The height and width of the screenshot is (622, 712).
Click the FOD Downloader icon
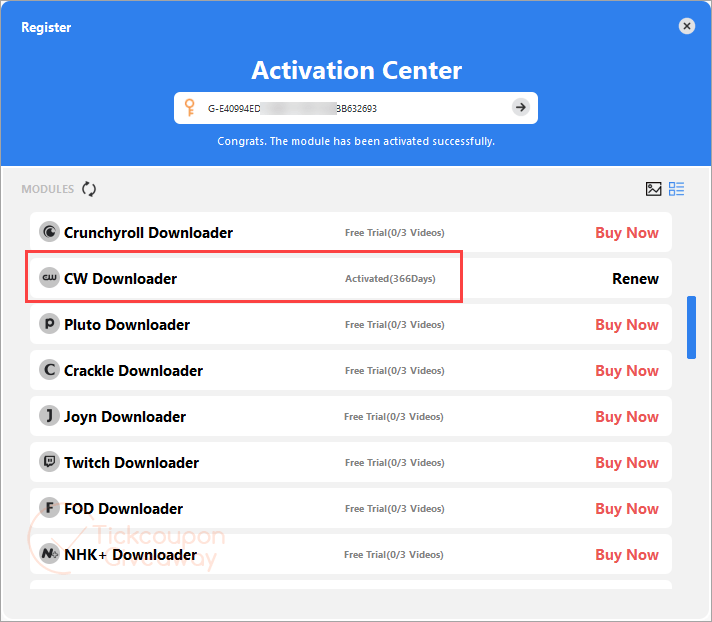[49, 508]
